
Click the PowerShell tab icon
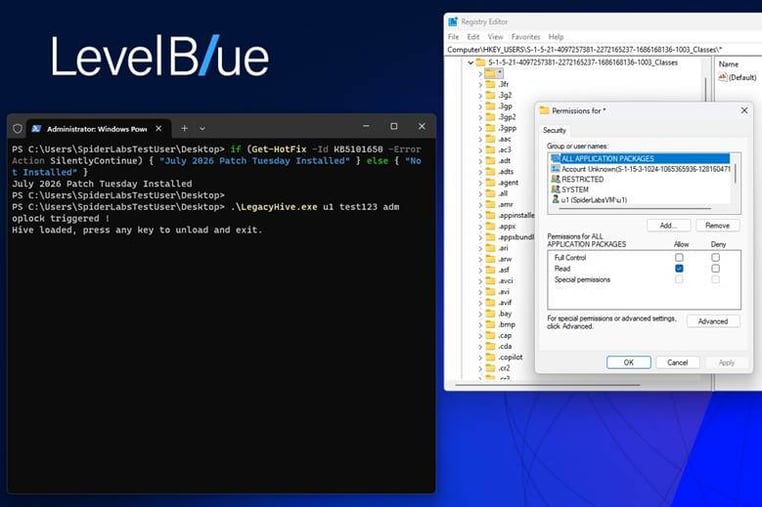[36, 129]
